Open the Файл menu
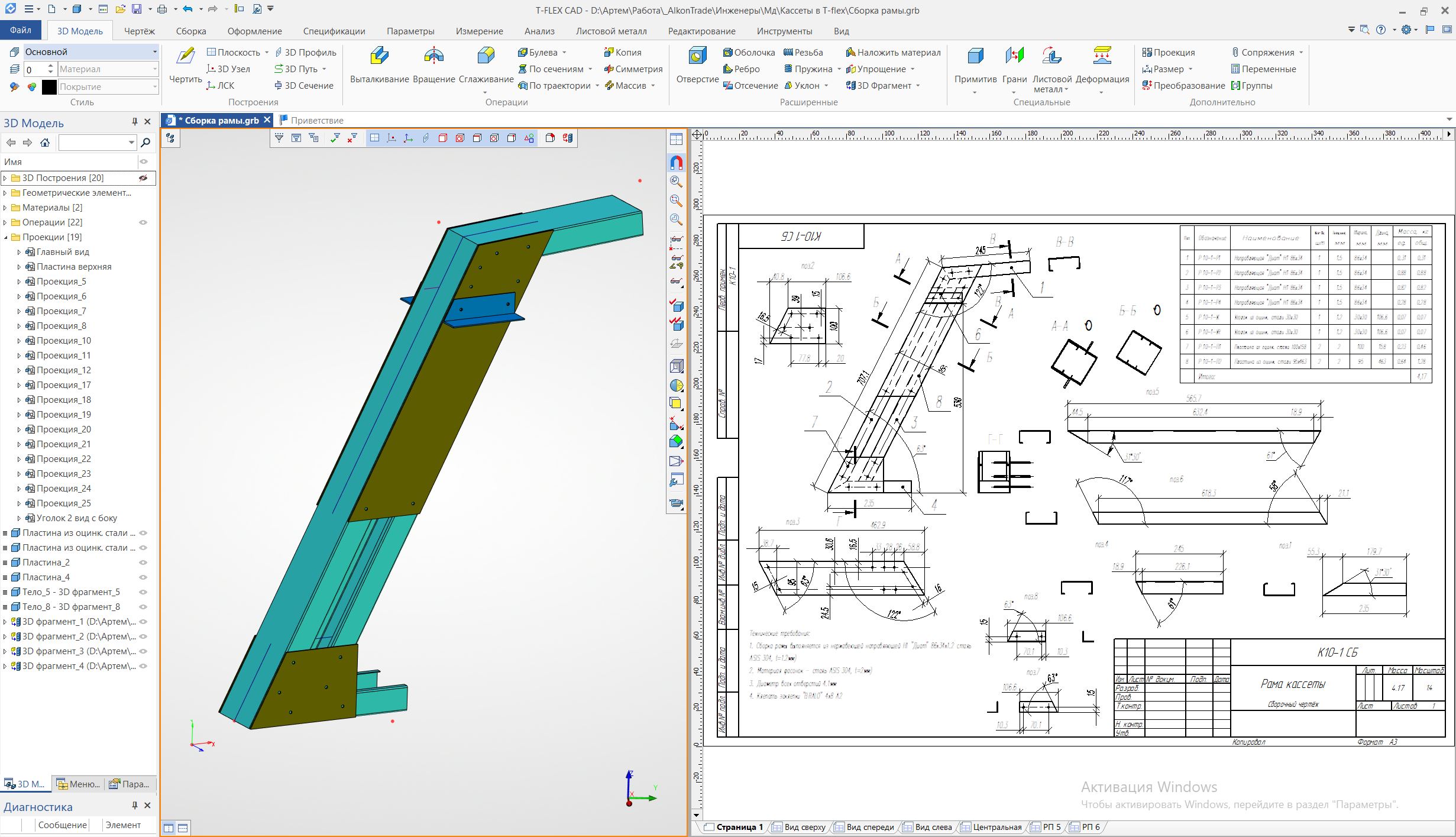This screenshot has width=1456, height=837. pyautogui.click(x=21, y=30)
